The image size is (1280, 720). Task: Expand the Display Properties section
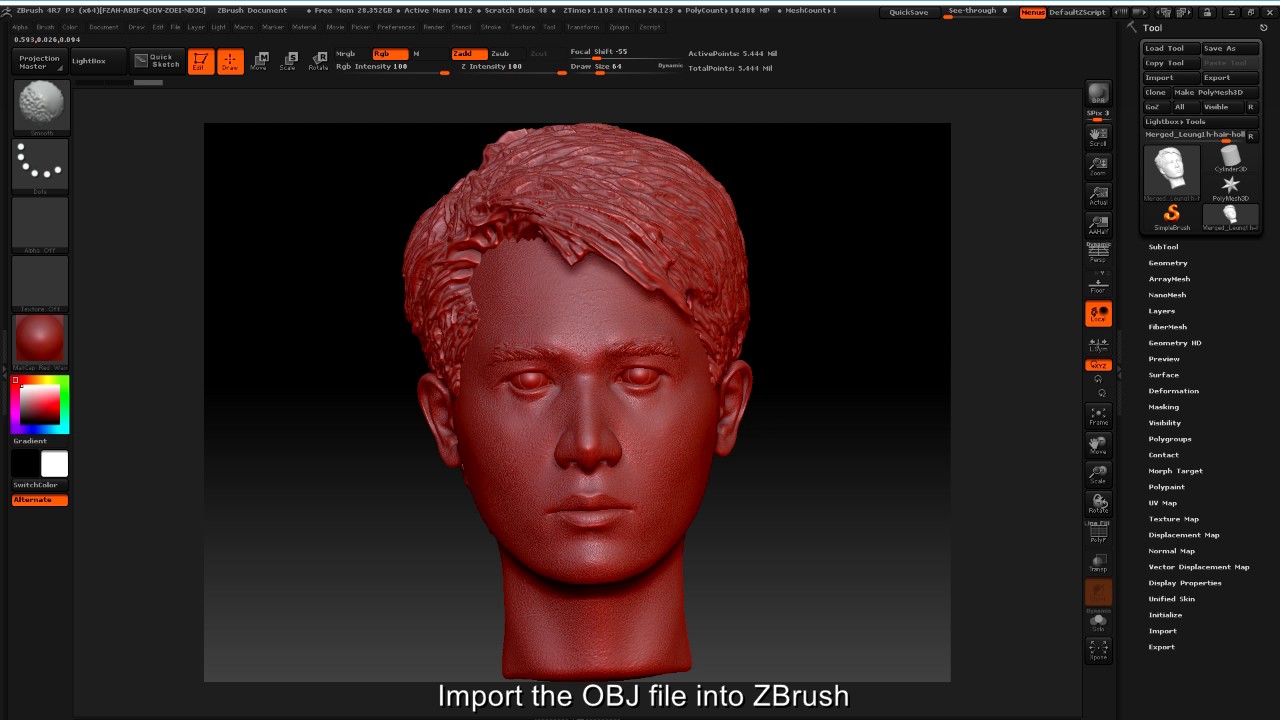tap(1185, 583)
